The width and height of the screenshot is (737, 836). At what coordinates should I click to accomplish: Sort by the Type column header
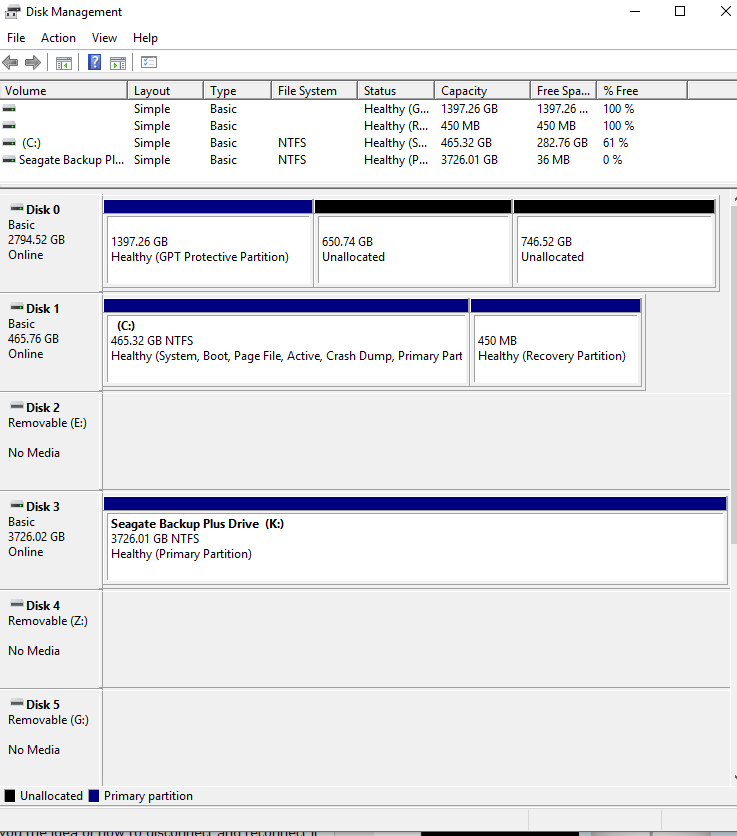[x=238, y=91]
